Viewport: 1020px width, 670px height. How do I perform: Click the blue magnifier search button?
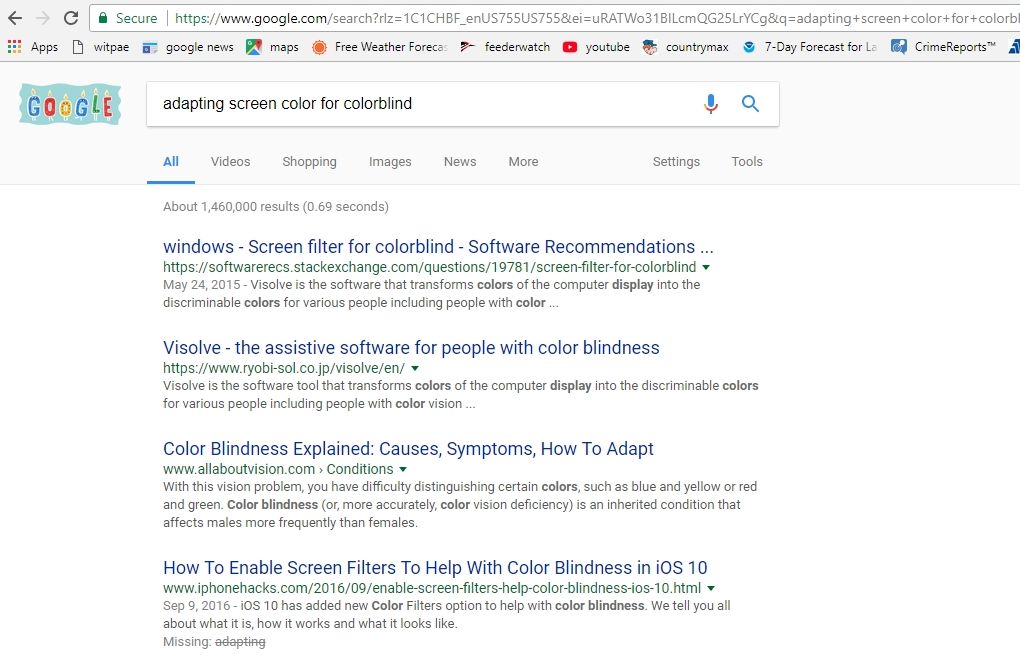click(x=750, y=103)
